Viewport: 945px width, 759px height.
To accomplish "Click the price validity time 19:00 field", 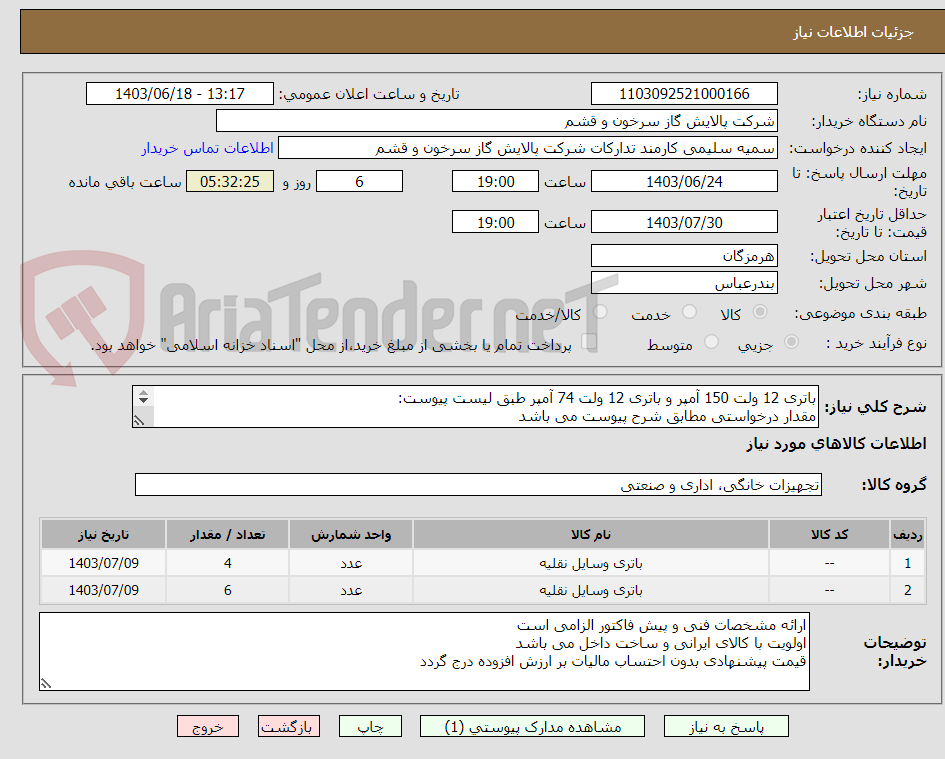I will tap(495, 222).
